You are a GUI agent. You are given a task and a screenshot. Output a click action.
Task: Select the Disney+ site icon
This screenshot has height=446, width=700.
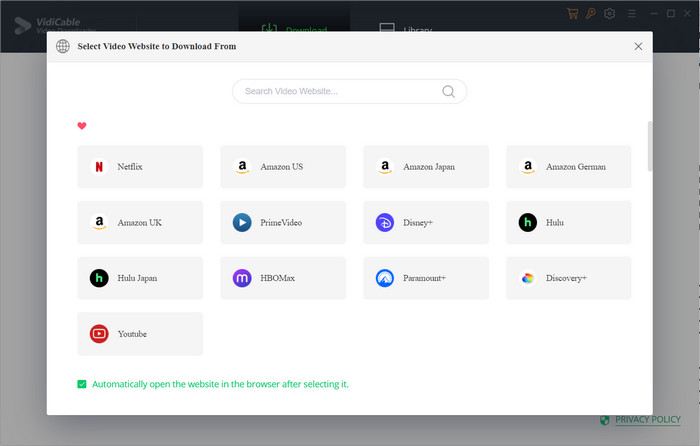(x=385, y=222)
